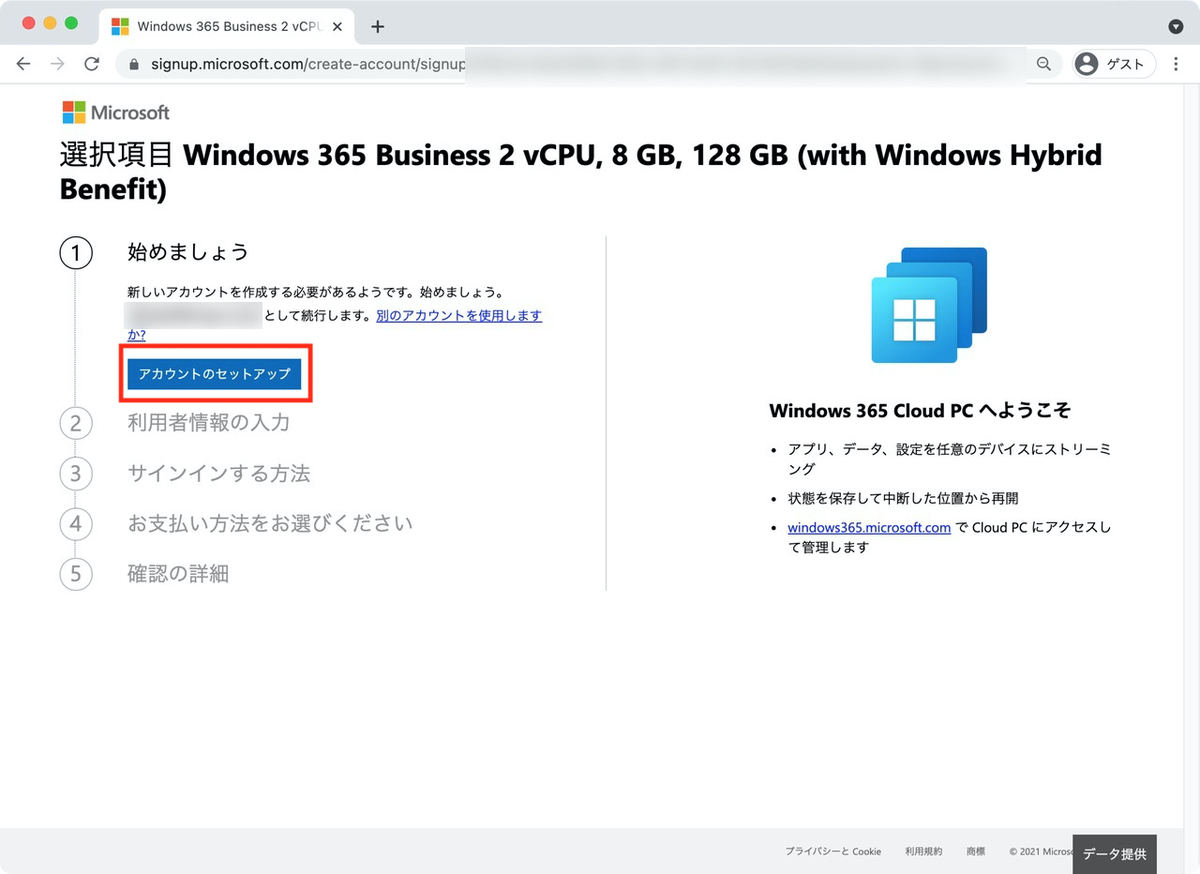
Task: Click the Microsoft logo
Action: click(116, 112)
